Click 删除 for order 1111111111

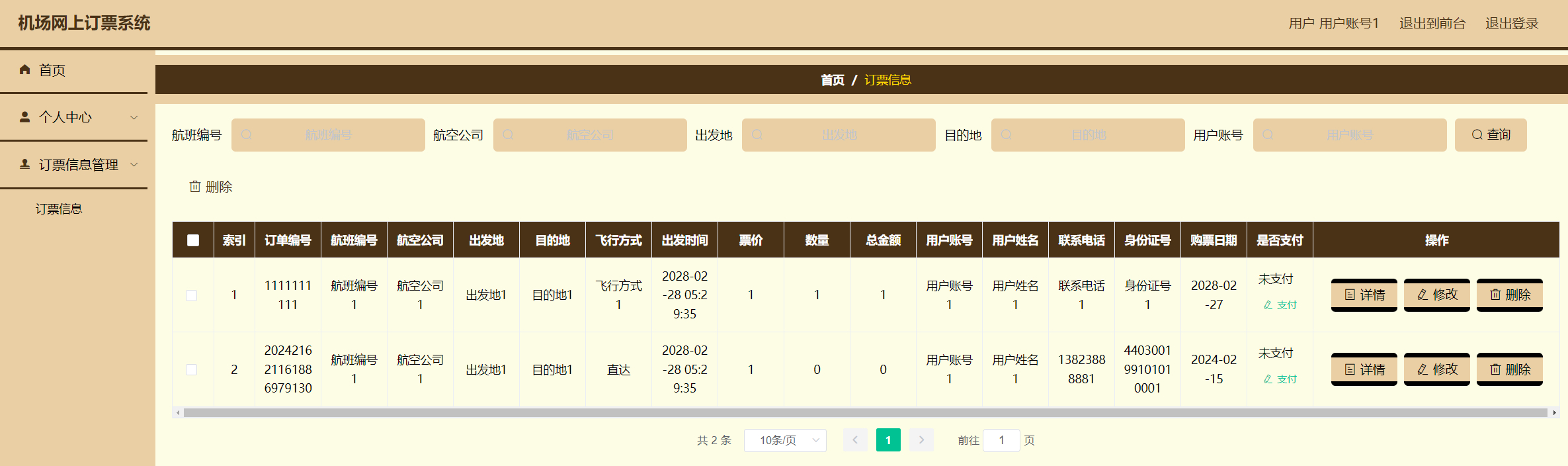pos(1510,295)
